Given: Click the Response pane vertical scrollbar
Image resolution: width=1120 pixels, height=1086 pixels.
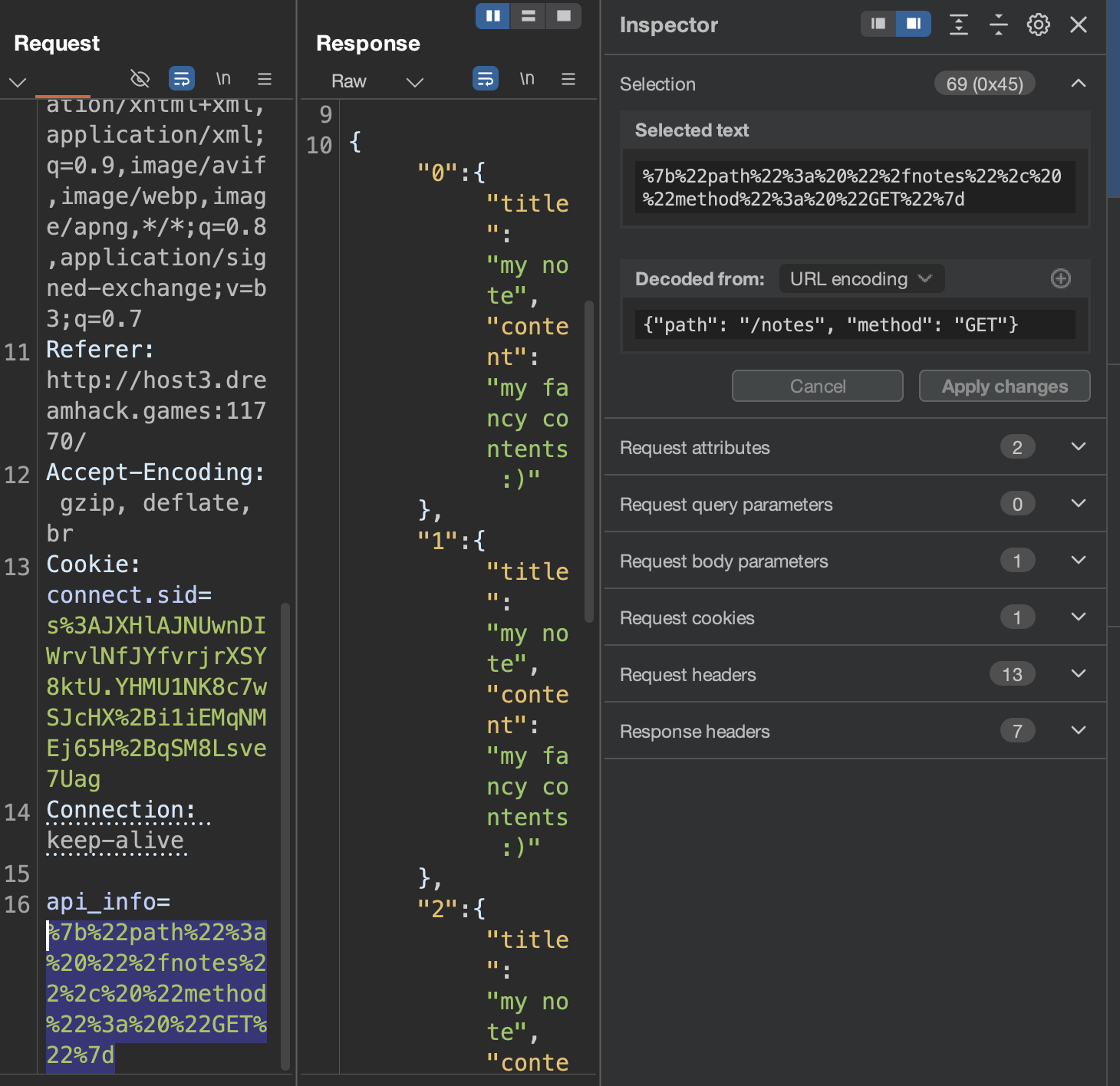Looking at the screenshot, I should click(x=589, y=461).
